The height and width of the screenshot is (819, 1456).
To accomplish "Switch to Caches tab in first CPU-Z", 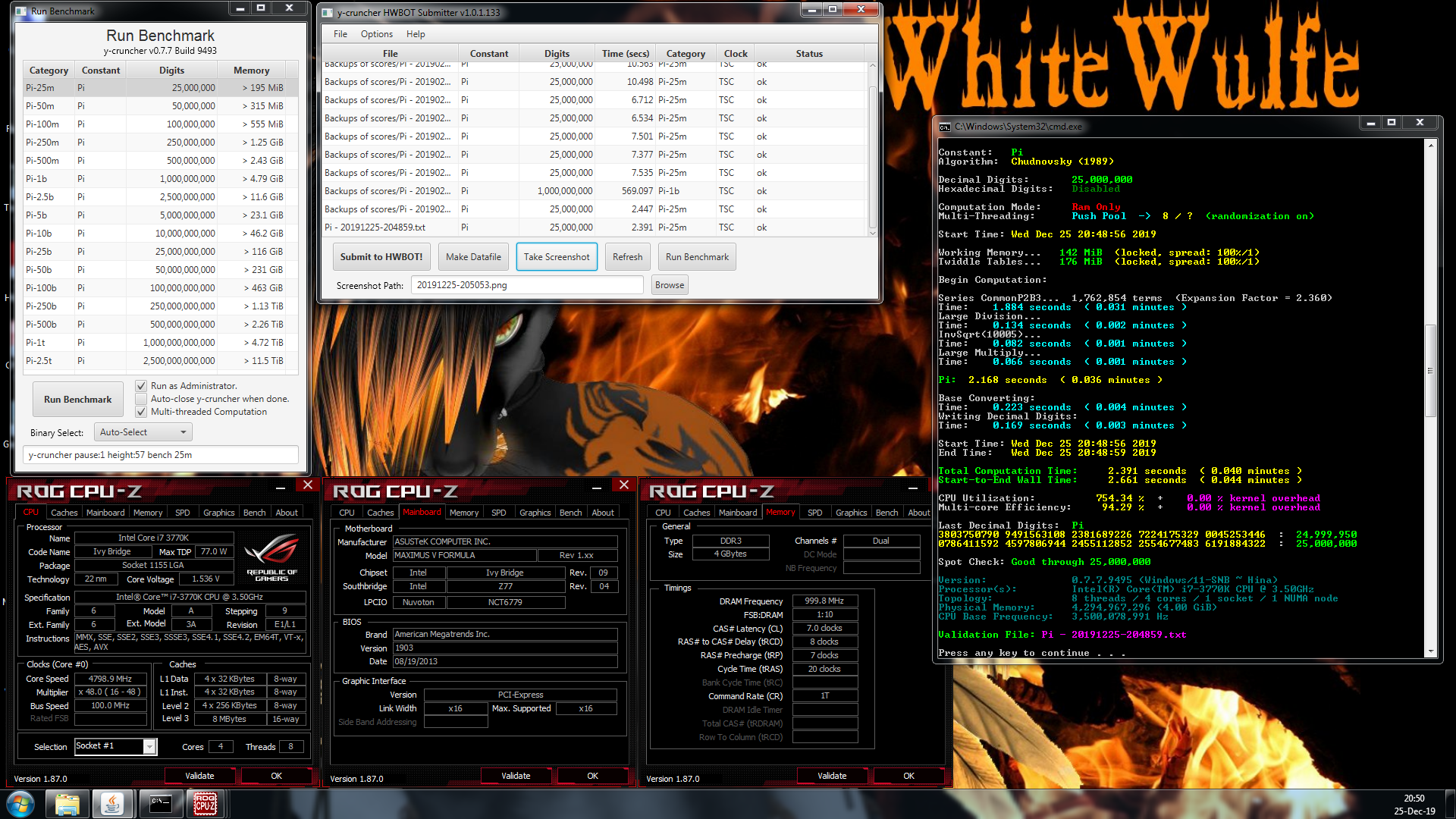I will click(x=64, y=513).
